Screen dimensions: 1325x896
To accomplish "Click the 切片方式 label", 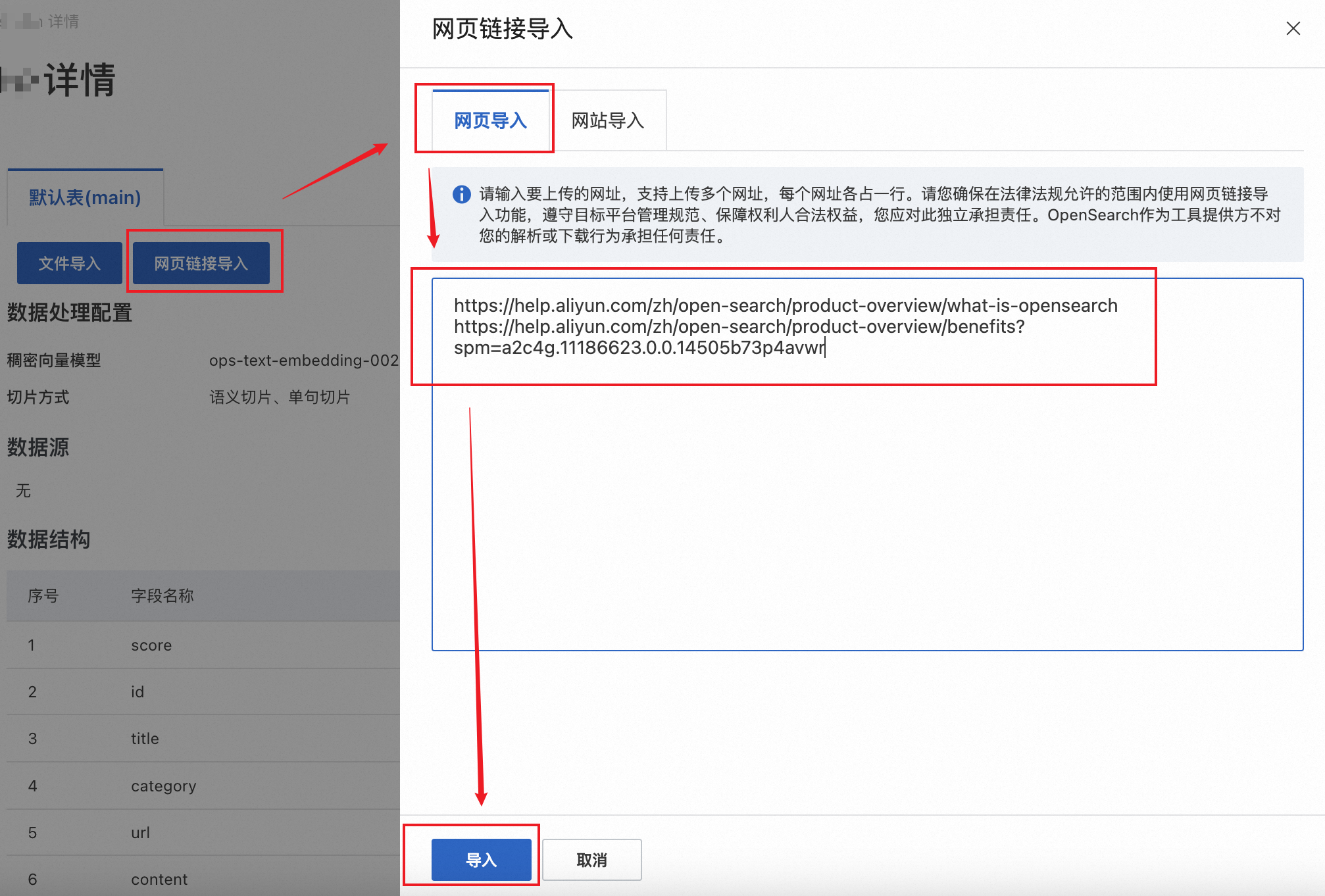I will [x=38, y=397].
